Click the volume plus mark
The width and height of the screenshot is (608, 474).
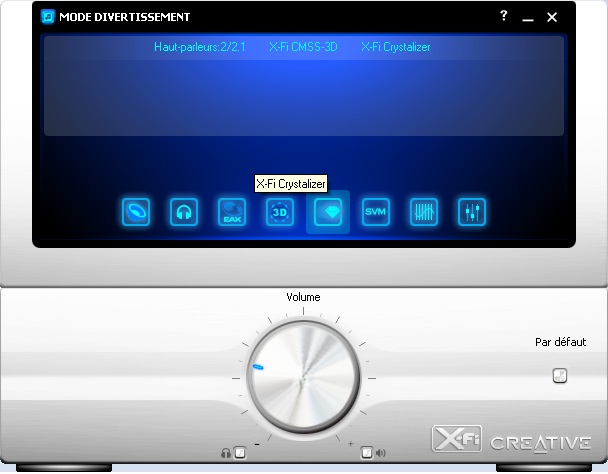click(x=351, y=444)
